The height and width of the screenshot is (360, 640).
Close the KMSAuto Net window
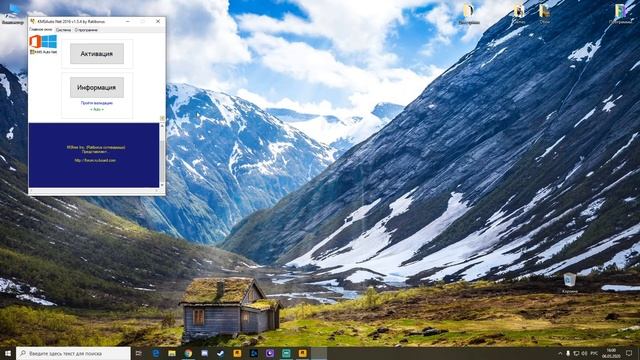click(x=158, y=21)
